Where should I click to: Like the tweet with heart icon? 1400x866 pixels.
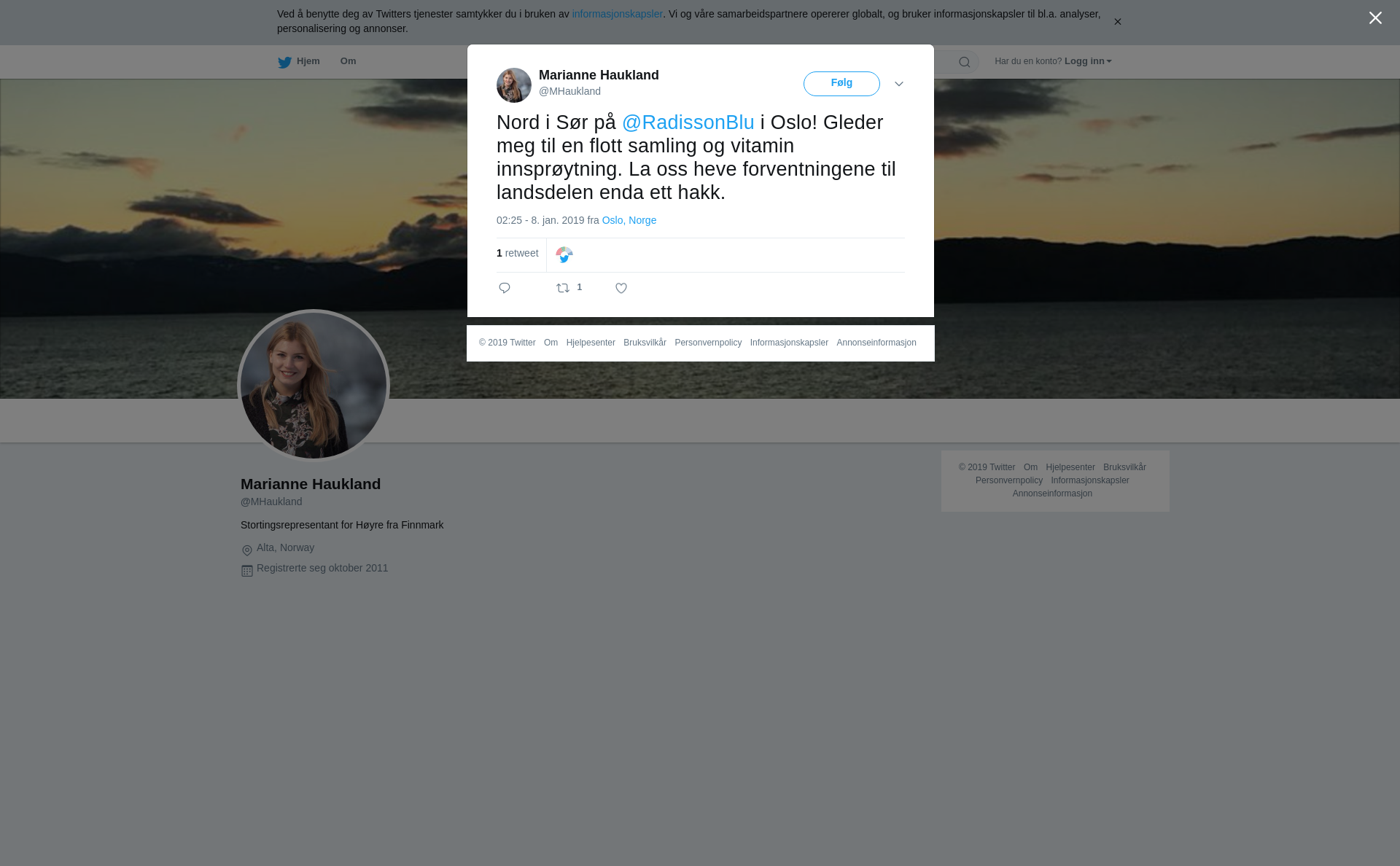(621, 288)
